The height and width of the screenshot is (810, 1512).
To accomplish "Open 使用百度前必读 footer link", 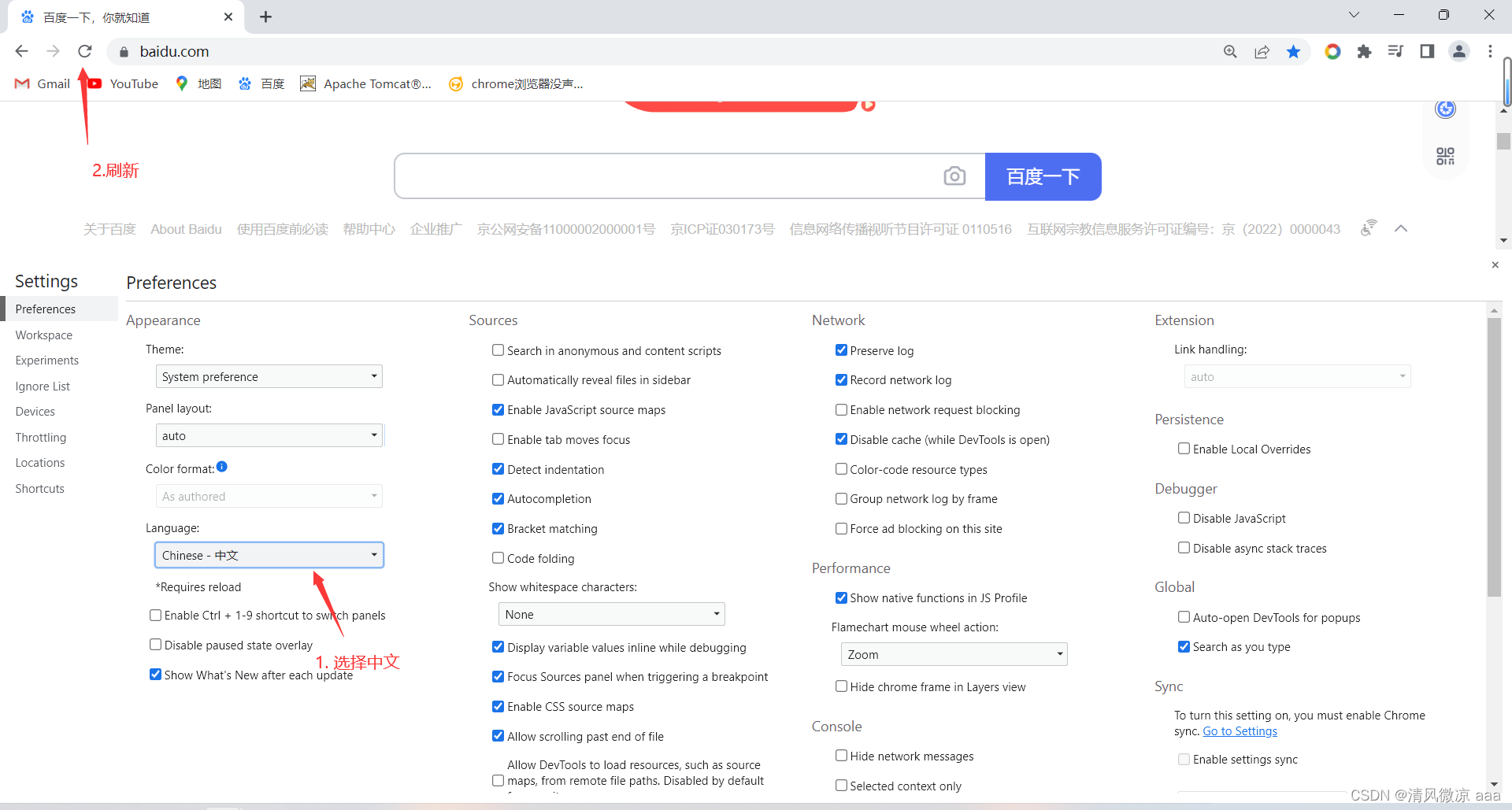I will pyautogui.click(x=282, y=229).
